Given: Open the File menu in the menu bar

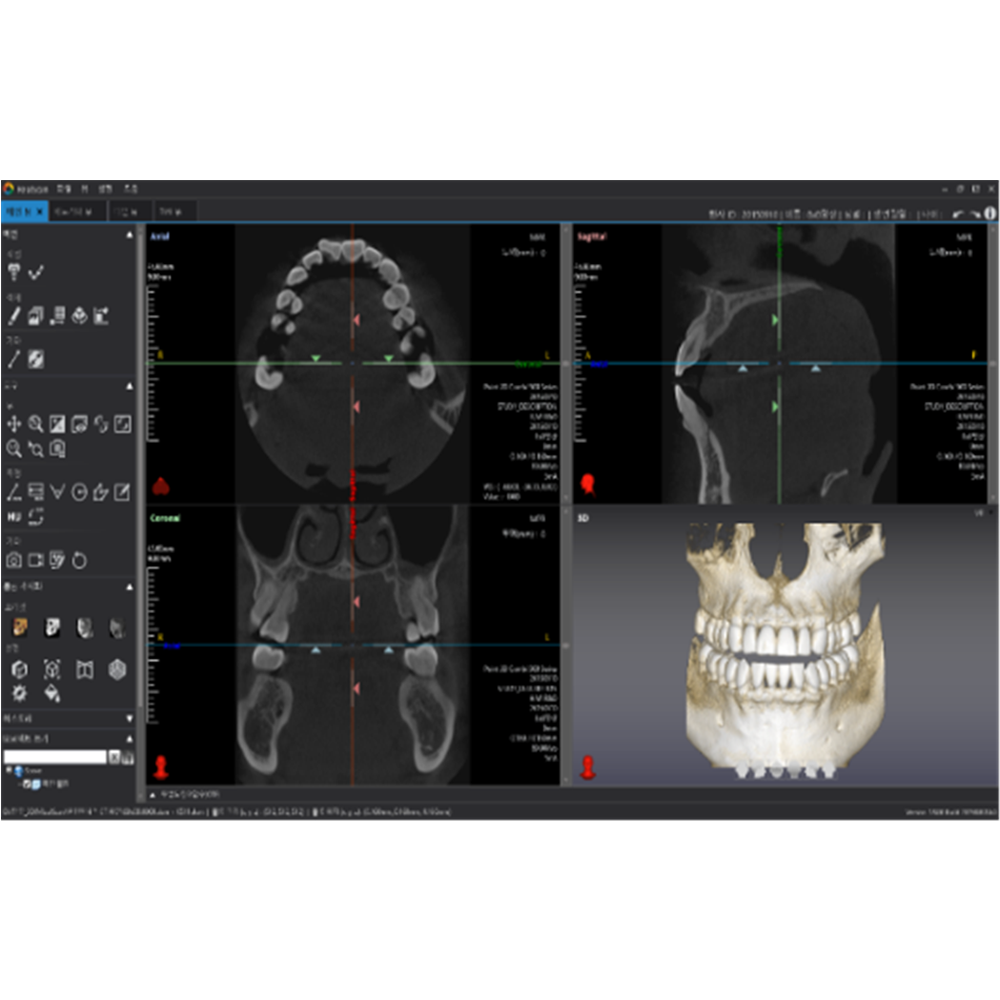Looking at the screenshot, I should [x=64, y=189].
